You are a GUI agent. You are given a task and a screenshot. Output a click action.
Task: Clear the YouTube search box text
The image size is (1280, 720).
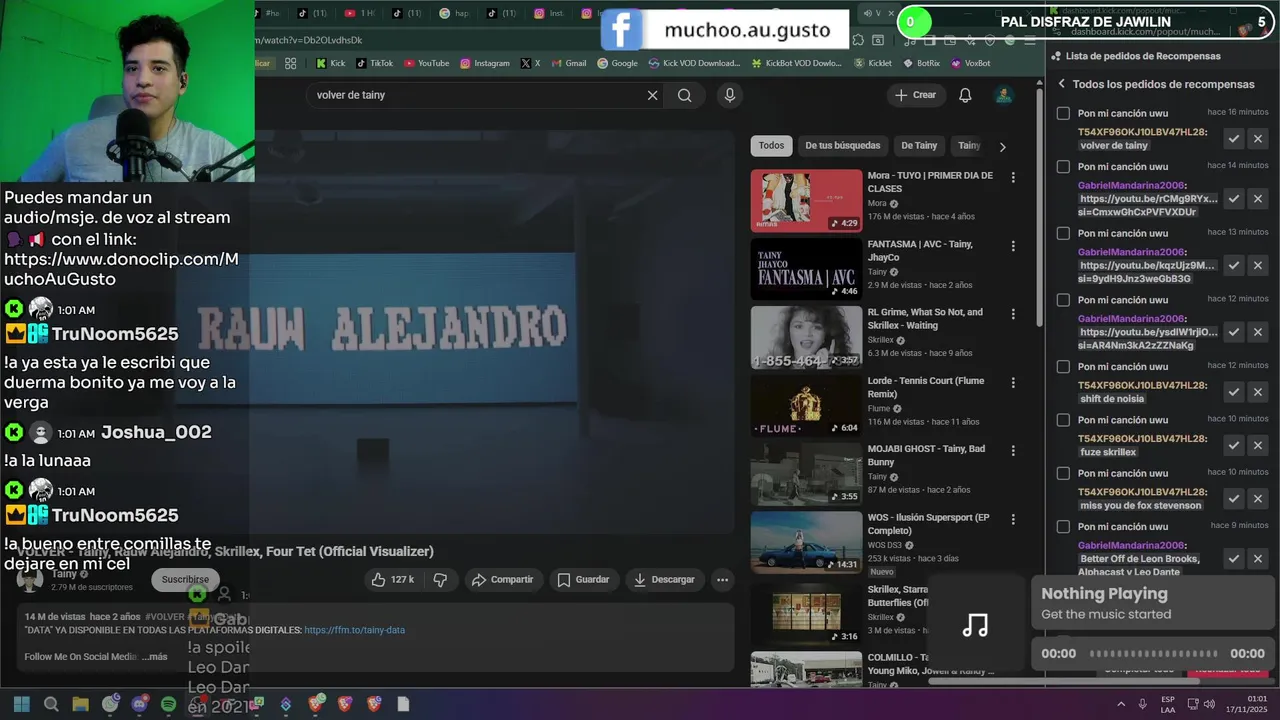pyautogui.click(x=652, y=95)
